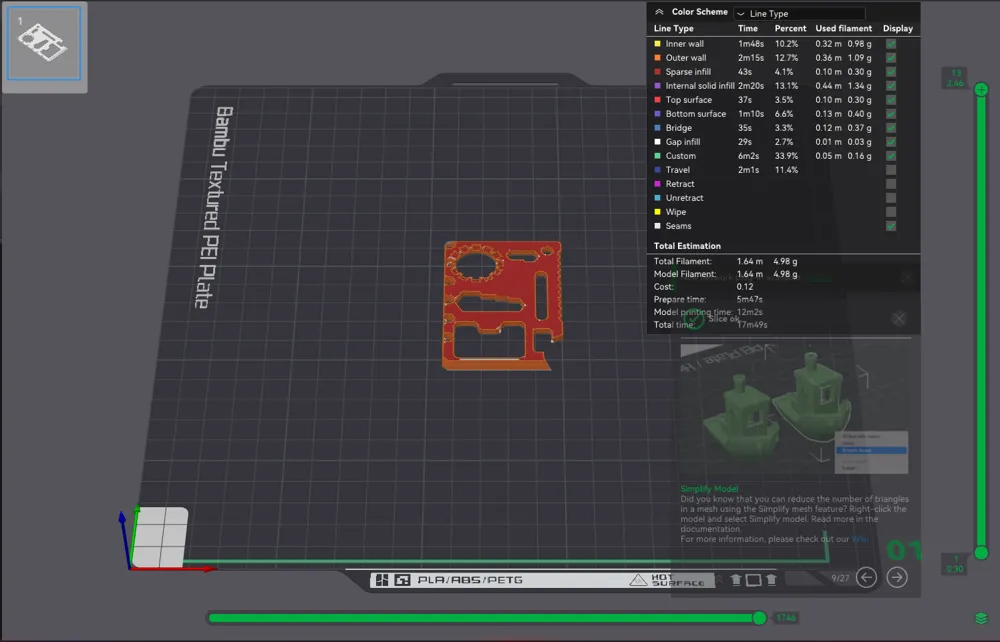Viewport: 1000px width, 642px height.
Task: Click the 9/27 tip counter
Action: [840, 578]
